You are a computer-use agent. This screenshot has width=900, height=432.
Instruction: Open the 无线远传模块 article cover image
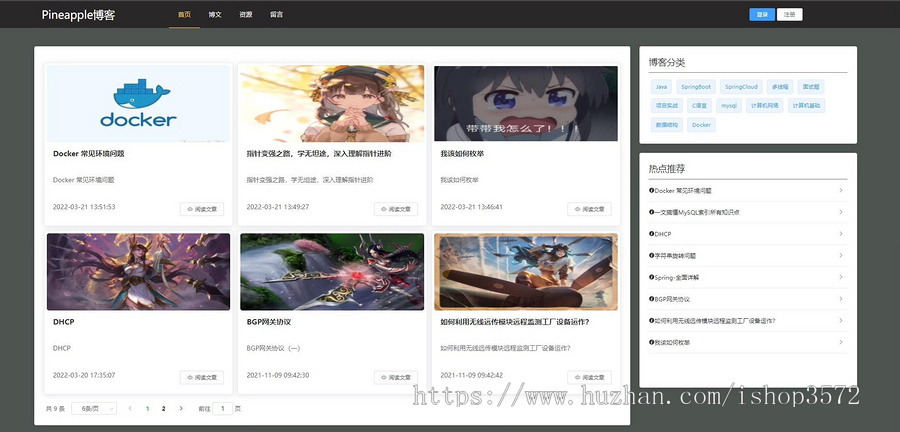coord(526,271)
